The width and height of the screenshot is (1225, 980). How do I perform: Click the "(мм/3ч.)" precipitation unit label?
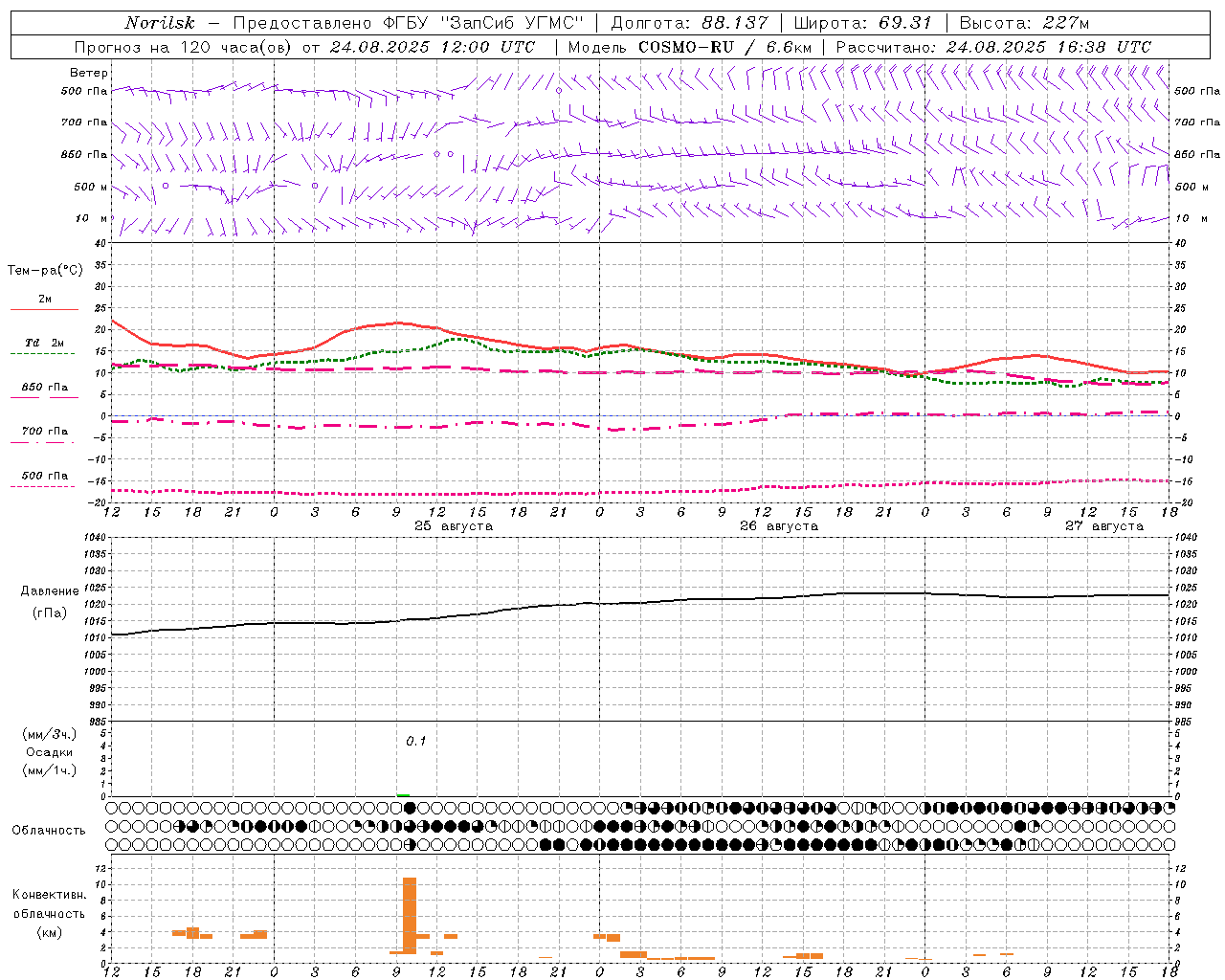[x=50, y=734]
